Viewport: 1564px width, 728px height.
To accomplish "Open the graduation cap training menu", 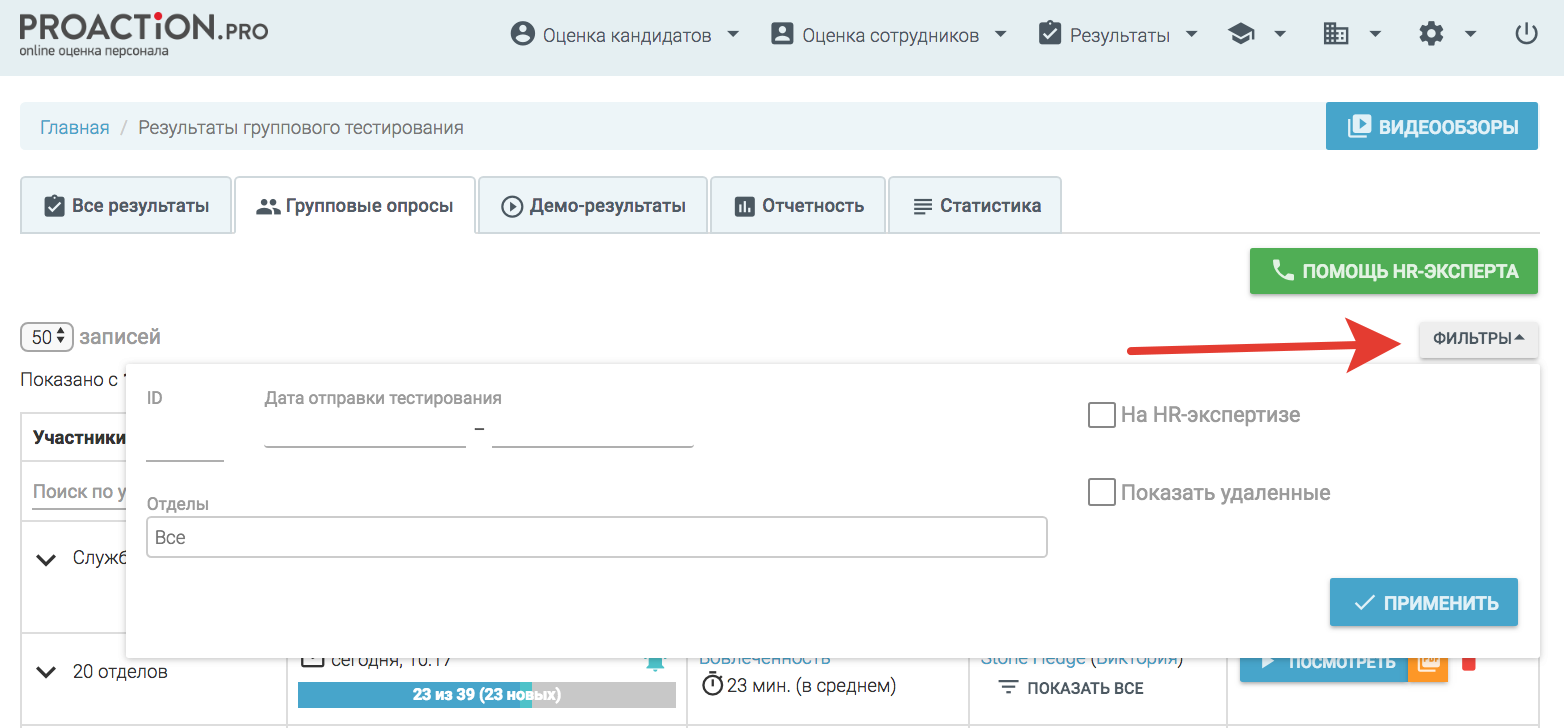I will coord(1242,35).
